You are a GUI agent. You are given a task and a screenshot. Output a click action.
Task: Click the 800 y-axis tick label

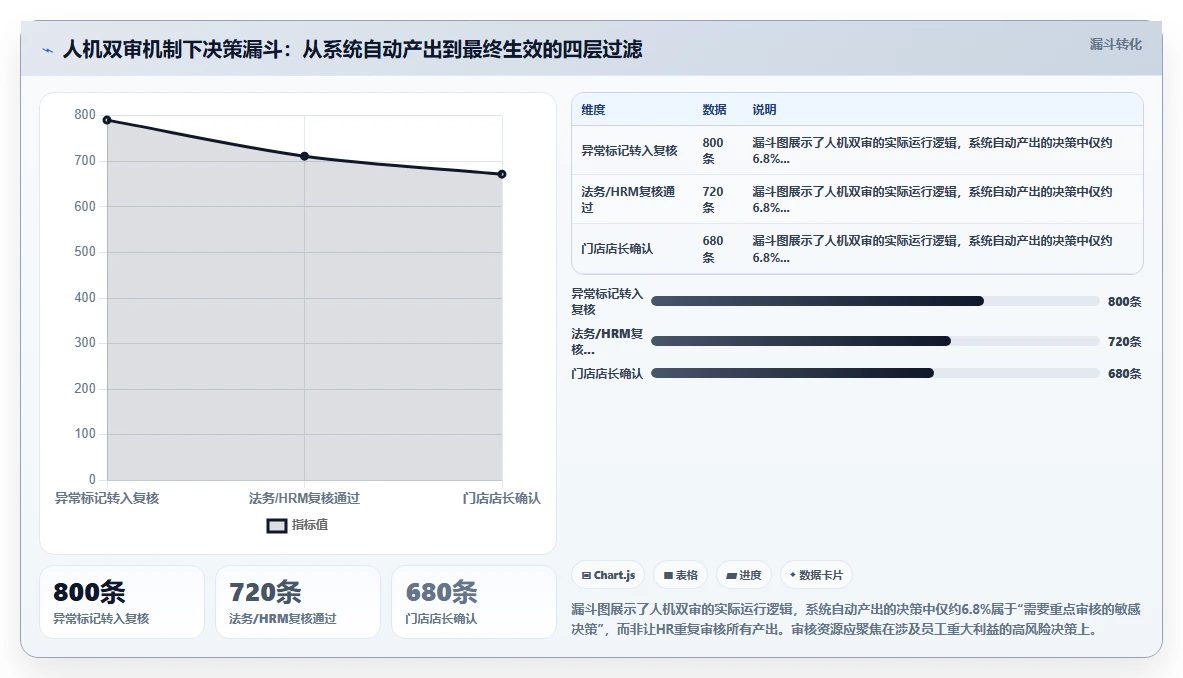[x=85, y=115]
